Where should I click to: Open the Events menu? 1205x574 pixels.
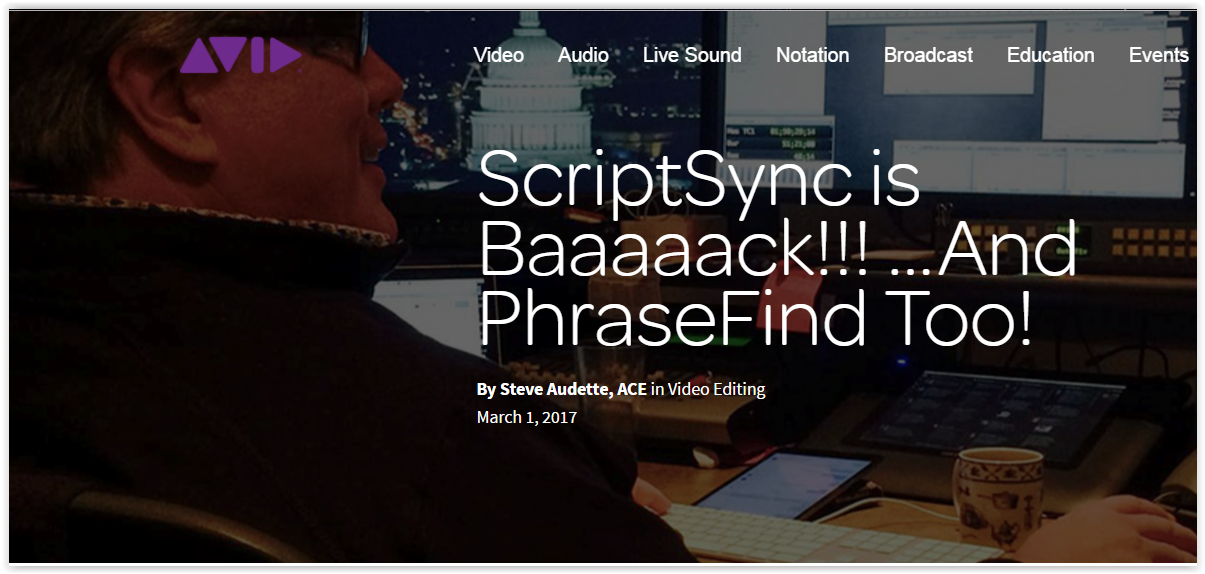pos(1158,55)
